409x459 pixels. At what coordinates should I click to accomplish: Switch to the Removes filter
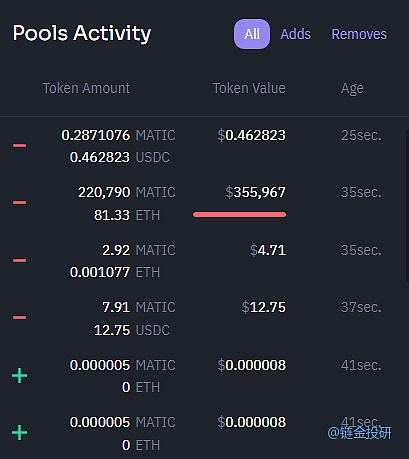[x=359, y=34]
